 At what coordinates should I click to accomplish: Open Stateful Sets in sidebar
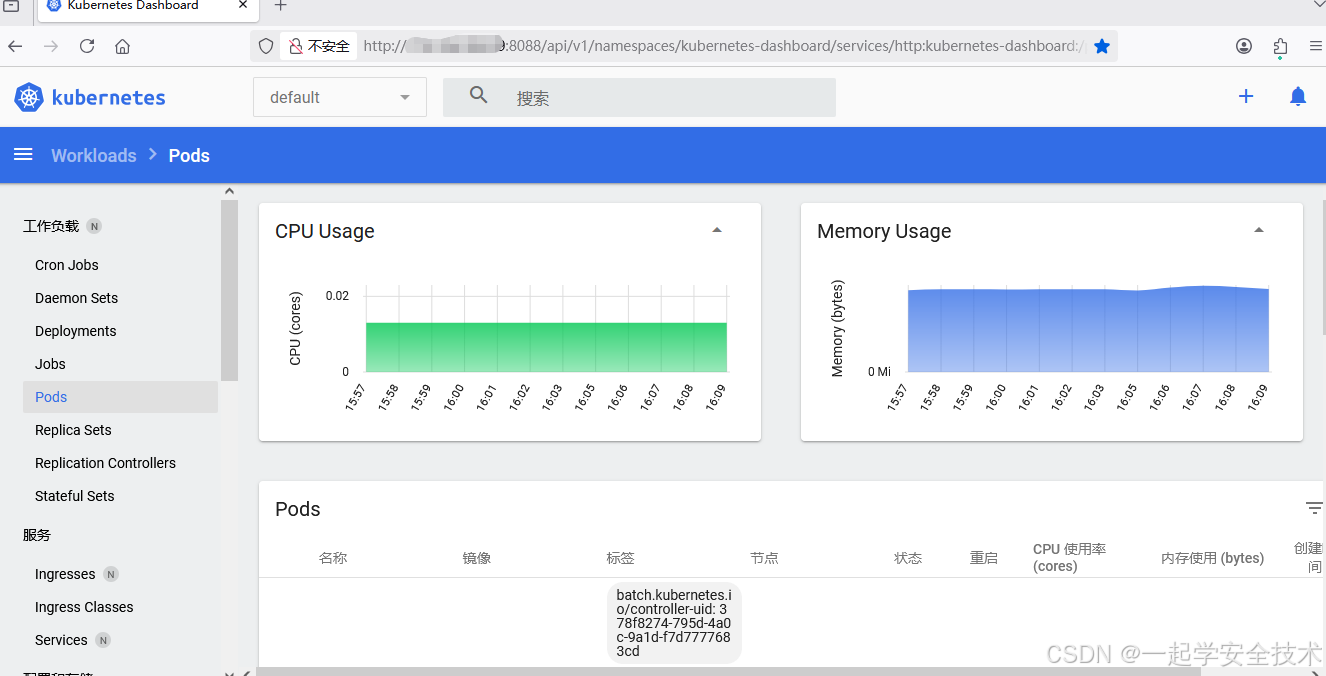point(75,496)
